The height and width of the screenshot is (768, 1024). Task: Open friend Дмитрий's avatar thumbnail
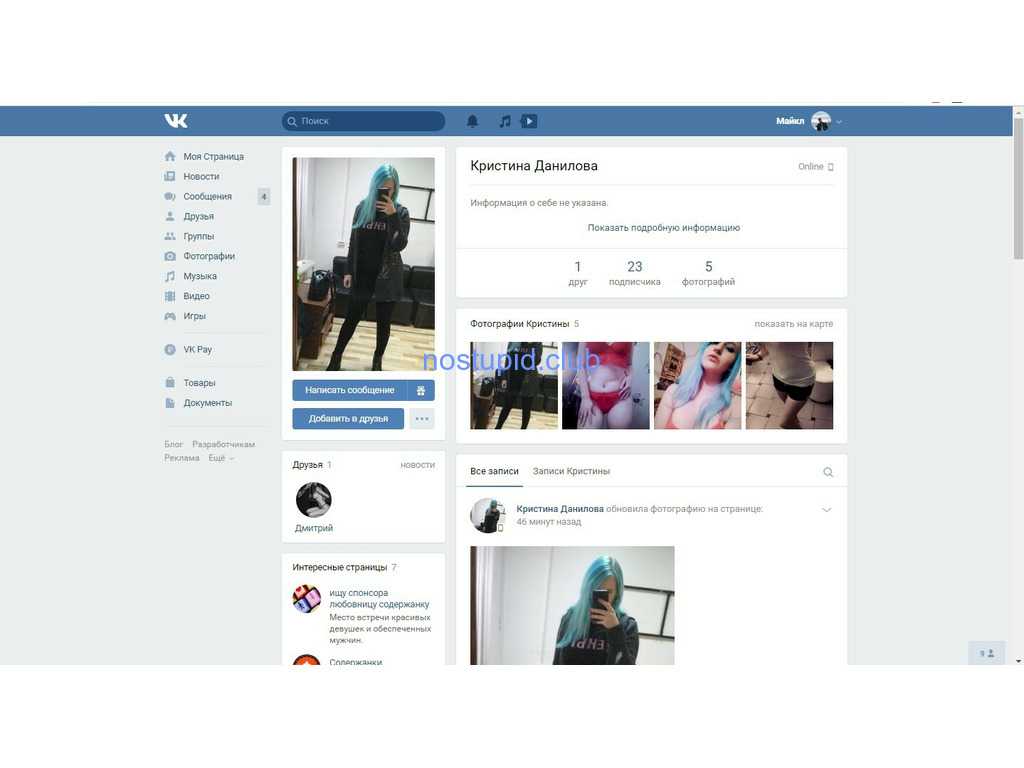[313, 500]
